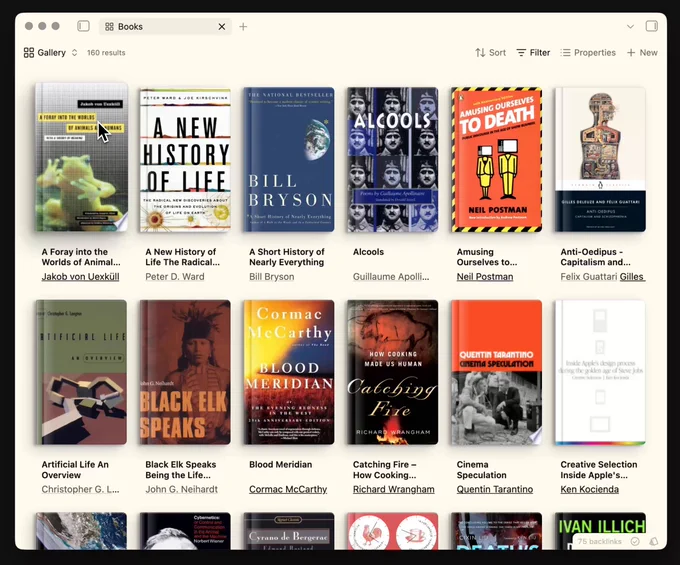Open the Blood Meridian book cover
Screen dimensions: 680x565
click(288, 372)
